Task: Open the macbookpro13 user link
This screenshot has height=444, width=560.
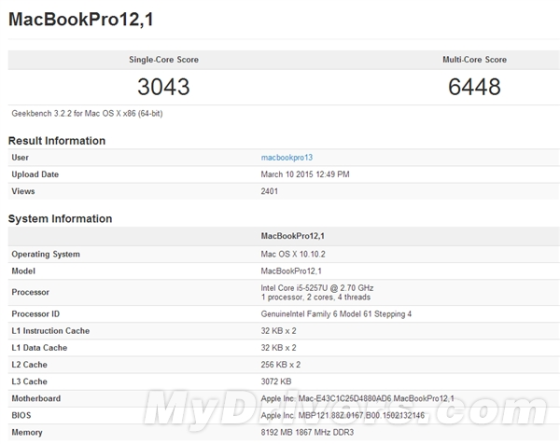Action: 286,158
